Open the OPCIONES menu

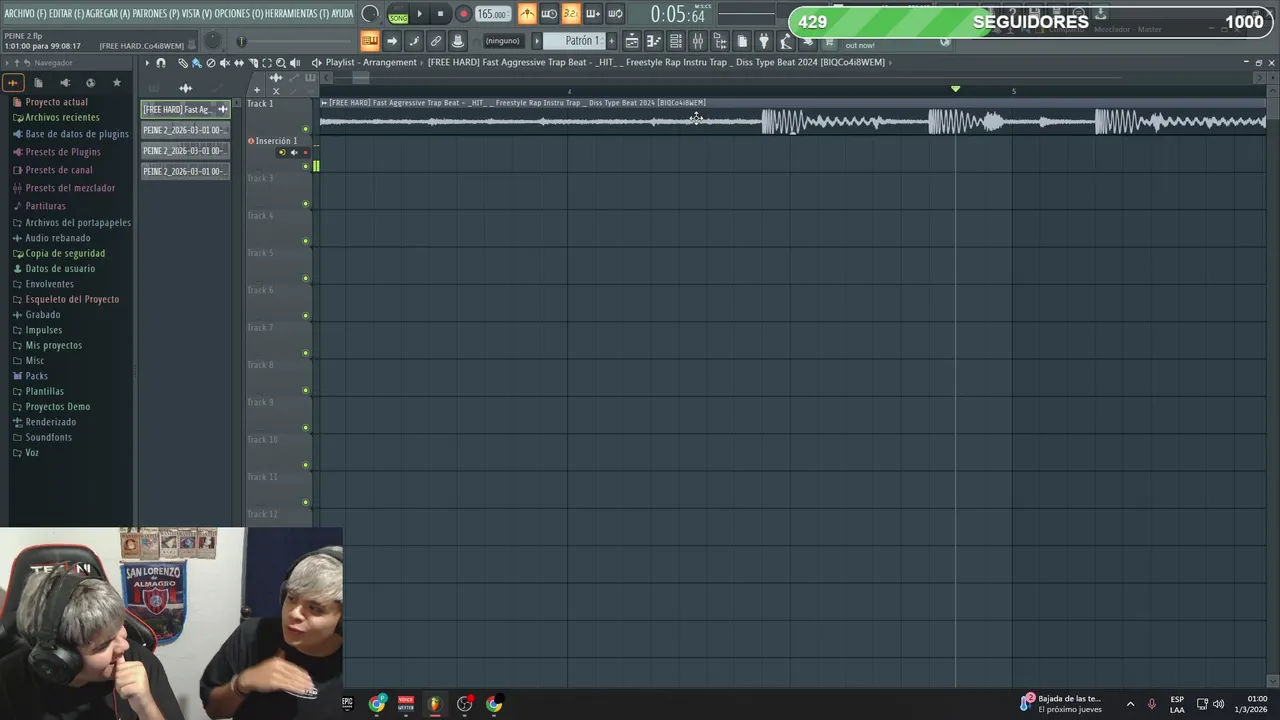[x=239, y=14]
